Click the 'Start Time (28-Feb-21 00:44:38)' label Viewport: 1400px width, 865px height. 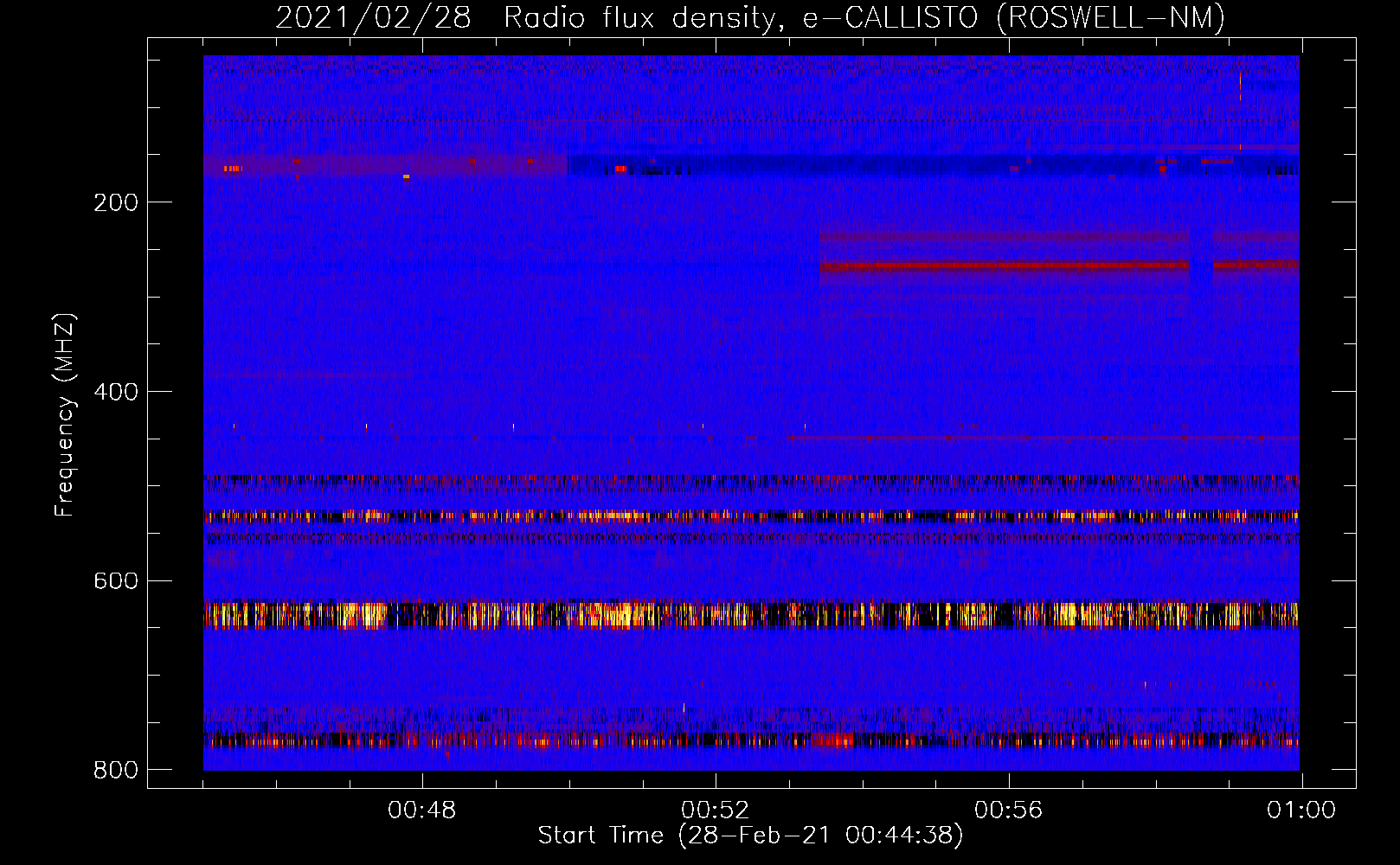[750, 836]
